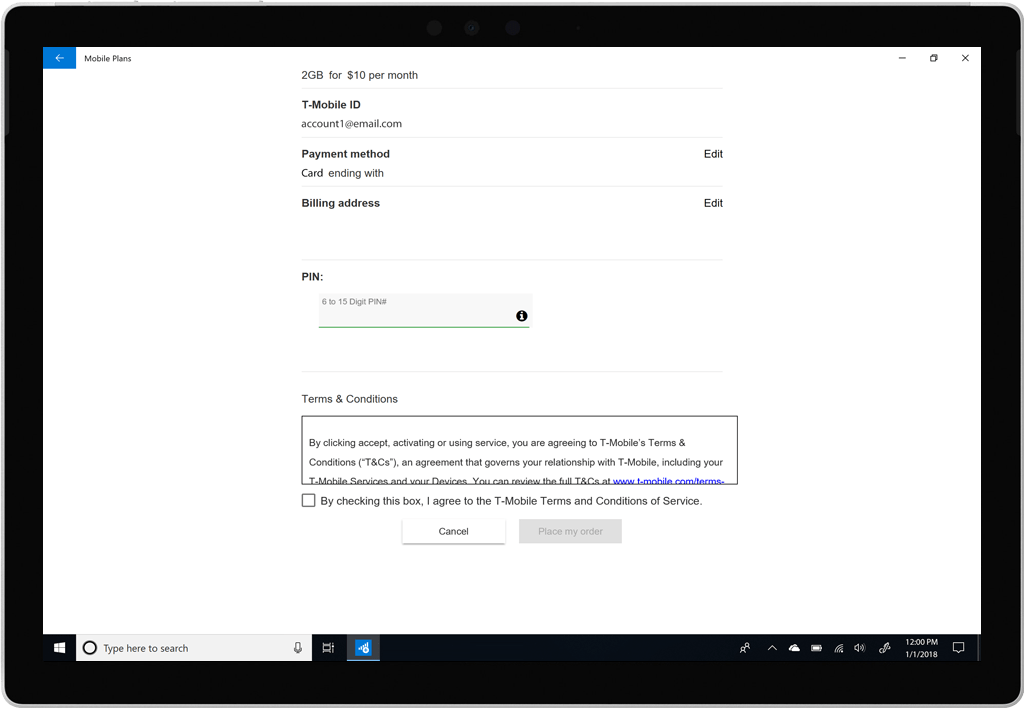Click the pen workspace tray icon
This screenshot has height=708, width=1024.
(884, 648)
